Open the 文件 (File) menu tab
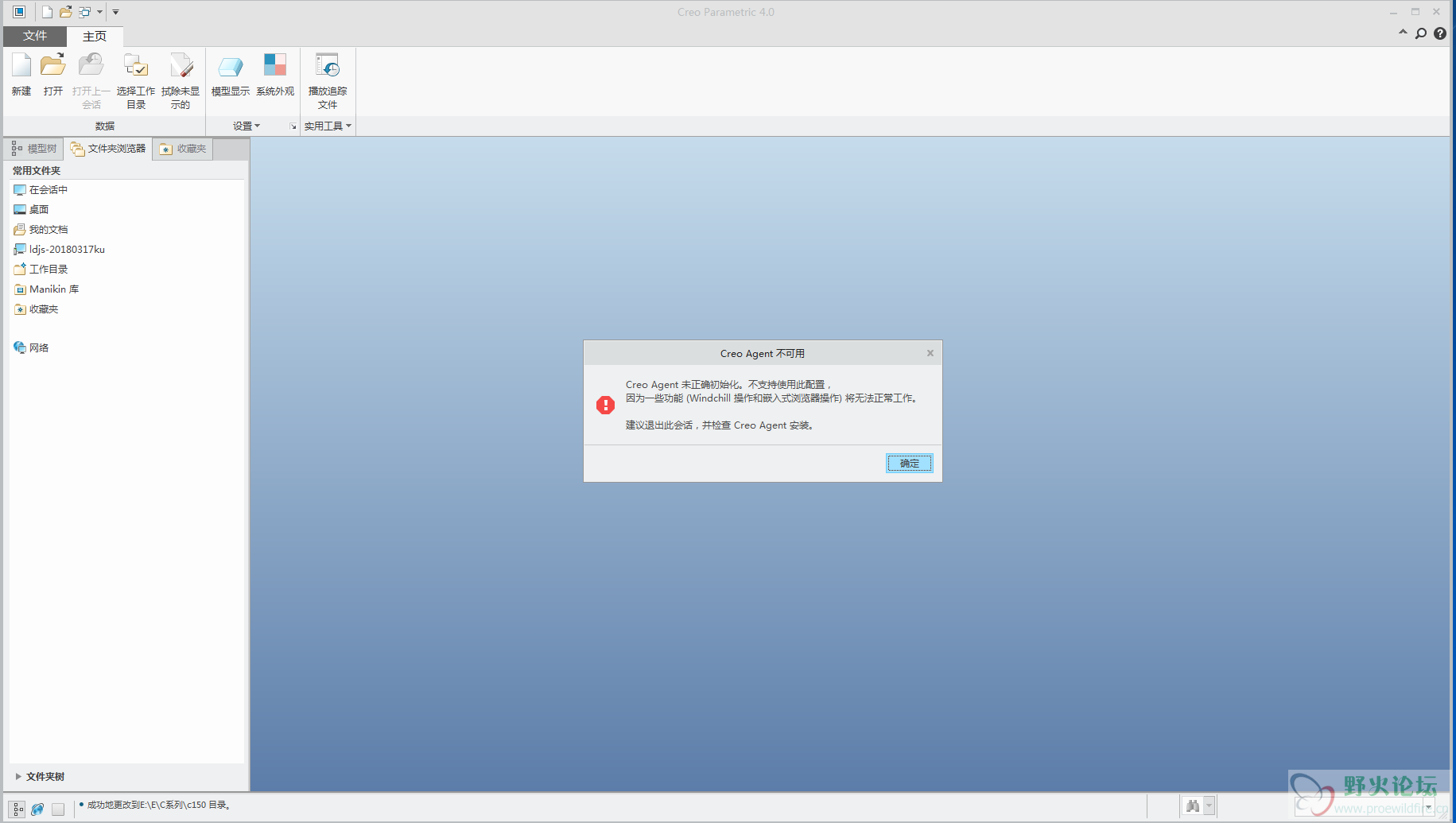The image size is (1456, 823). coord(35,36)
